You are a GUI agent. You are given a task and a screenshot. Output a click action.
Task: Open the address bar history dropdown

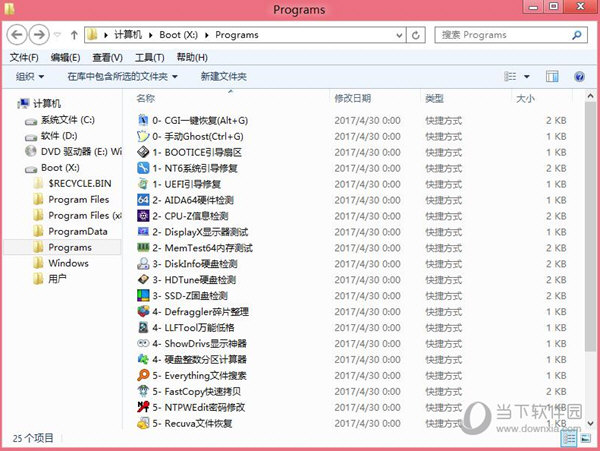(399, 35)
